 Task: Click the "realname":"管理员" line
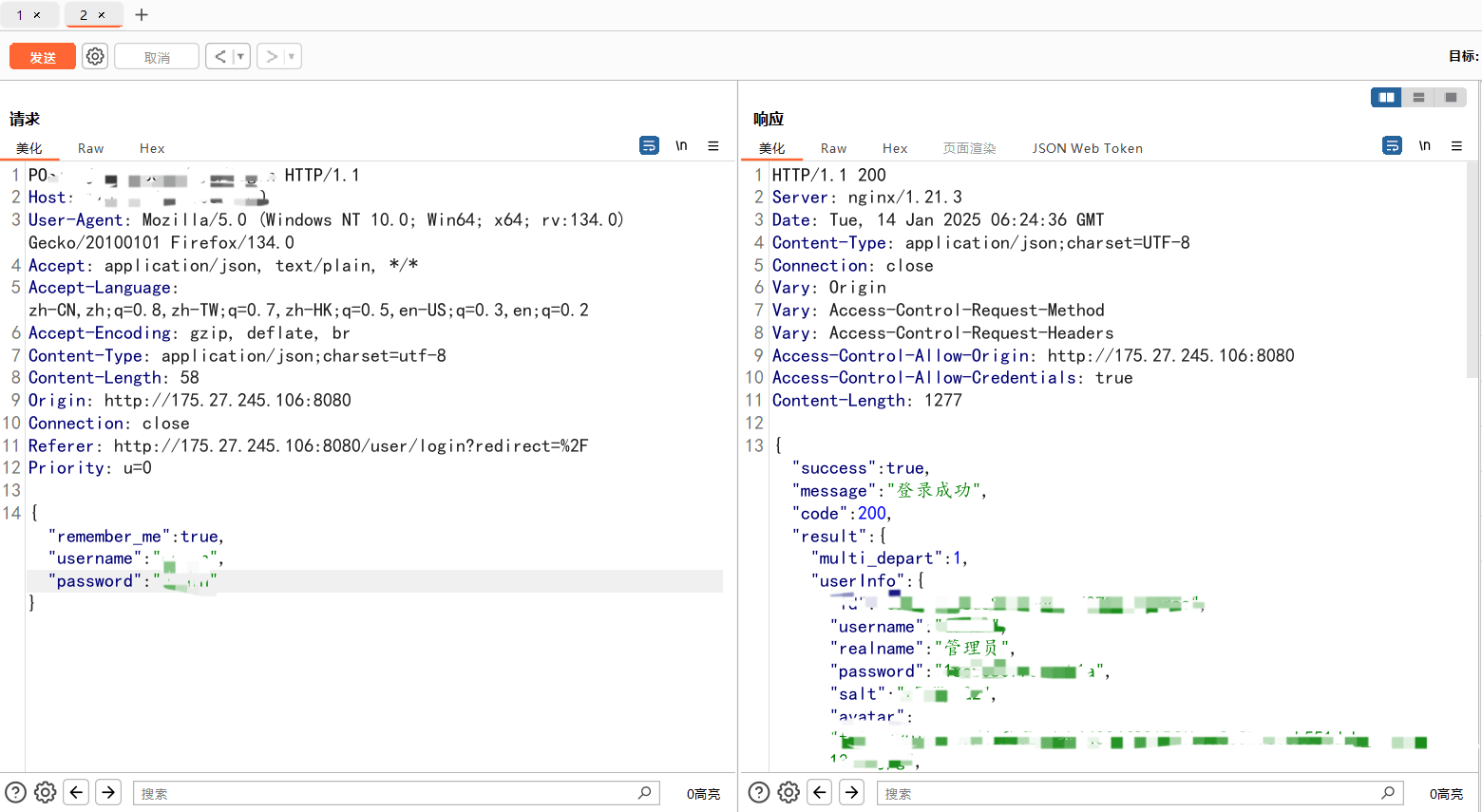point(923,649)
